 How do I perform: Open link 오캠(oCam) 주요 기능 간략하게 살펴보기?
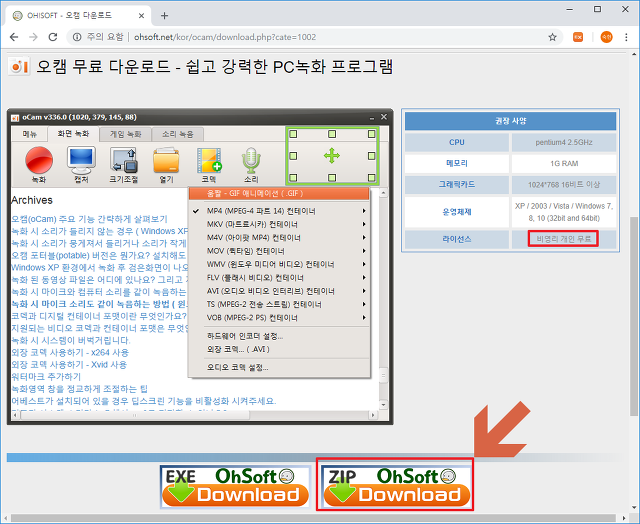tap(89, 219)
